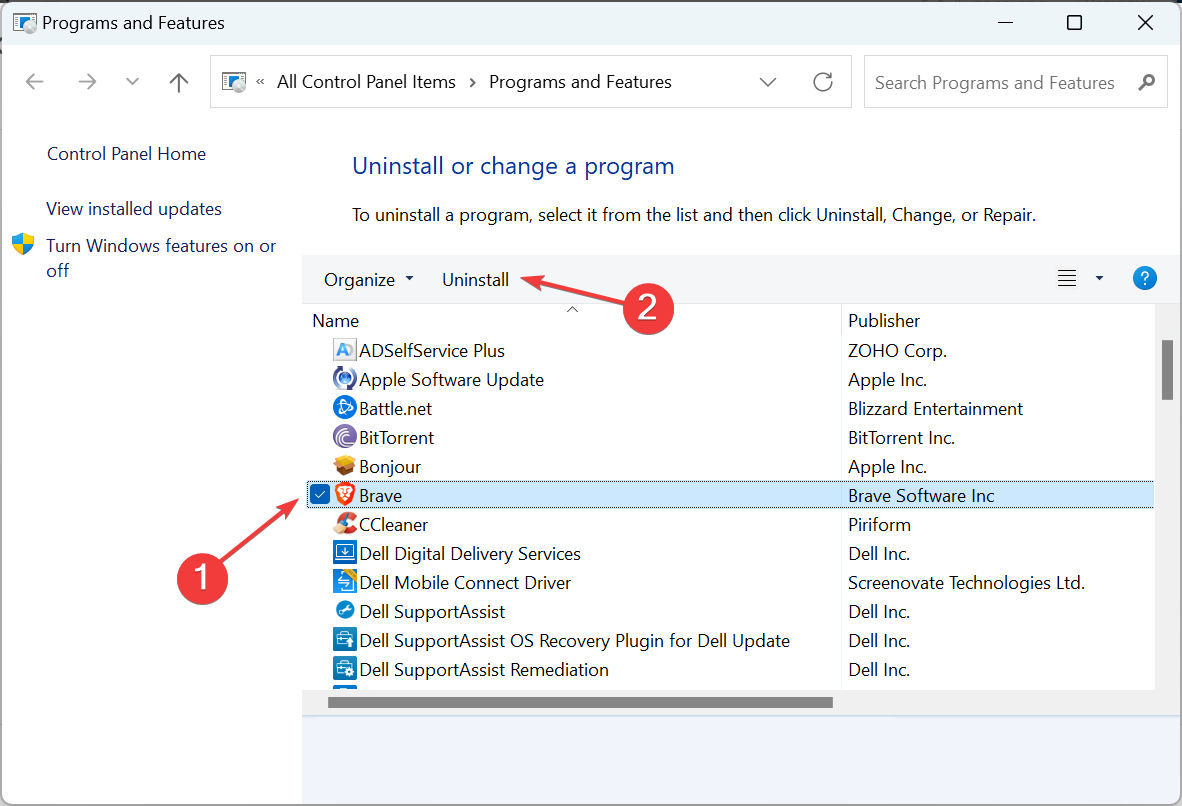1182x806 pixels.
Task: Change view using the list view icon
Action: click(1067, 278)
